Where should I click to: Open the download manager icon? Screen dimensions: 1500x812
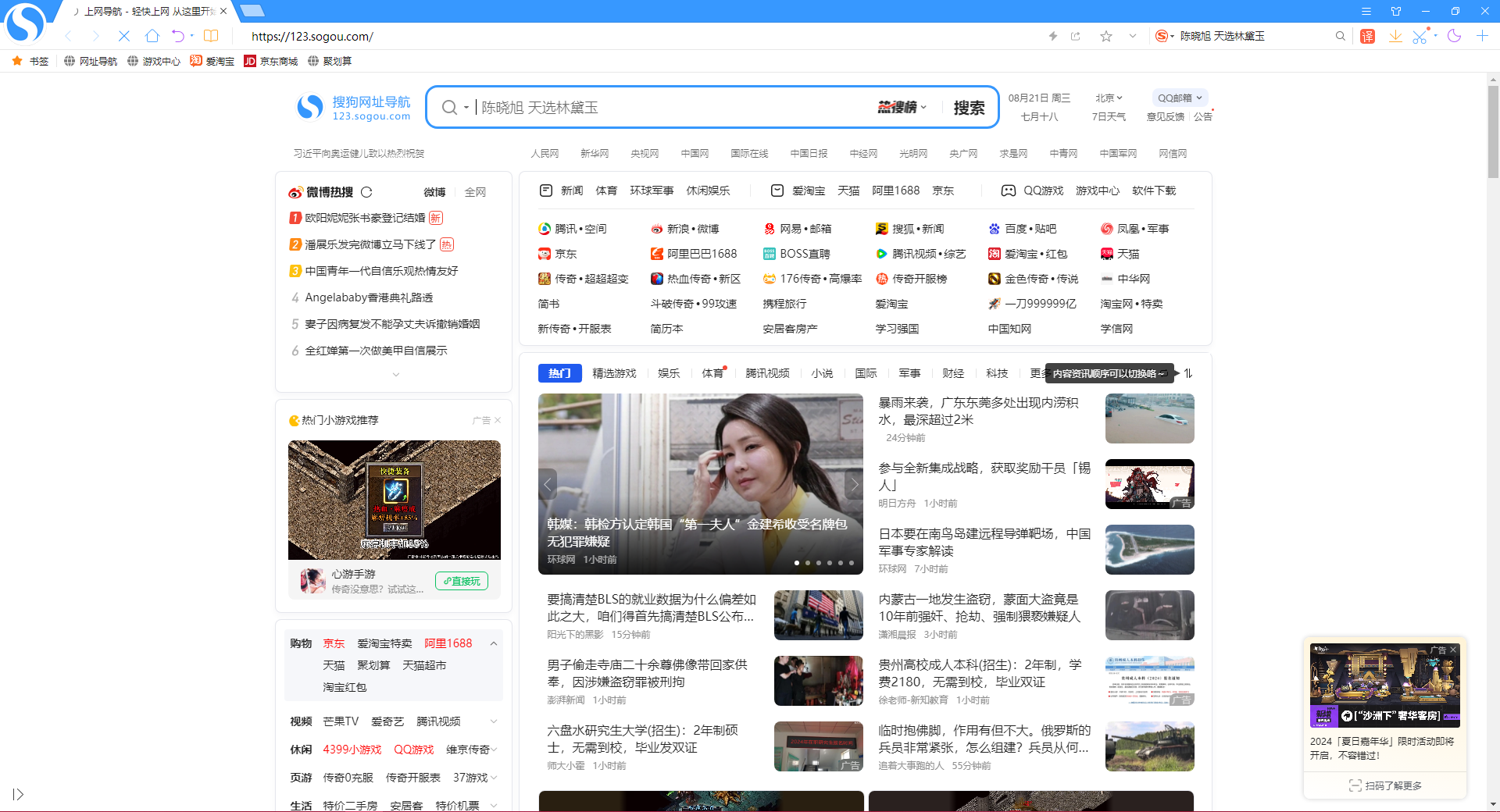(x=1396, y=36)
